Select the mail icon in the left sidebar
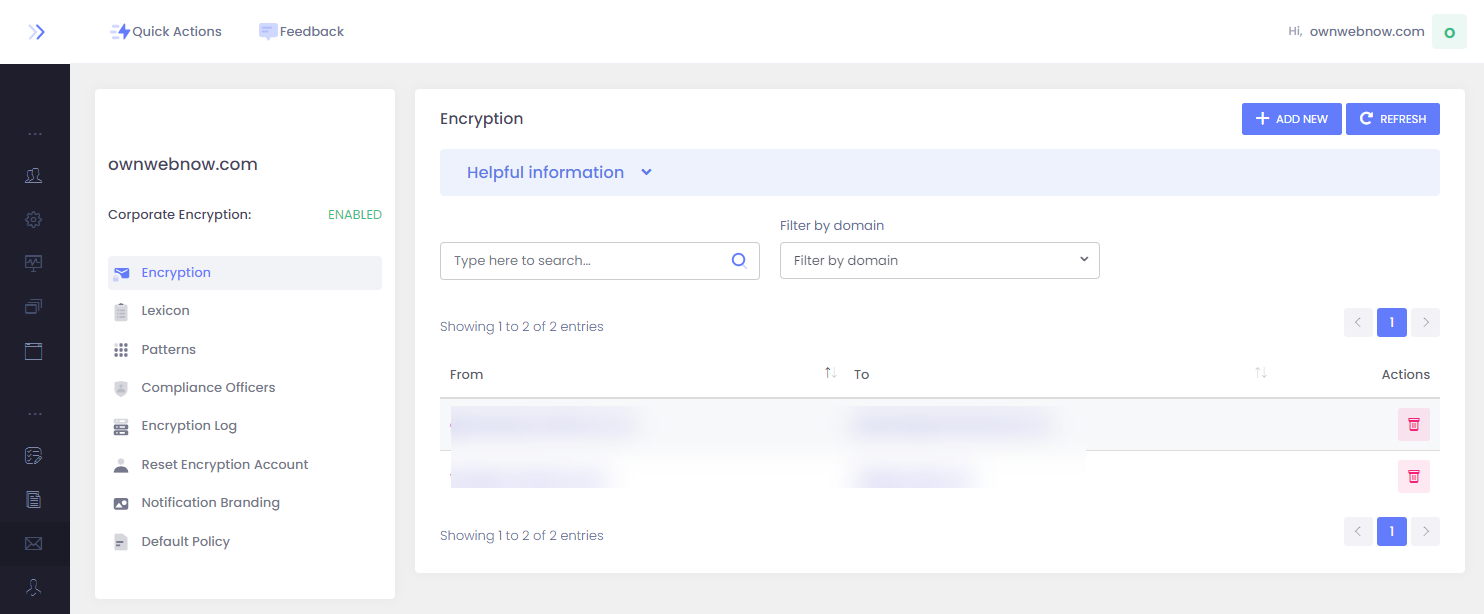 (33, 543)
